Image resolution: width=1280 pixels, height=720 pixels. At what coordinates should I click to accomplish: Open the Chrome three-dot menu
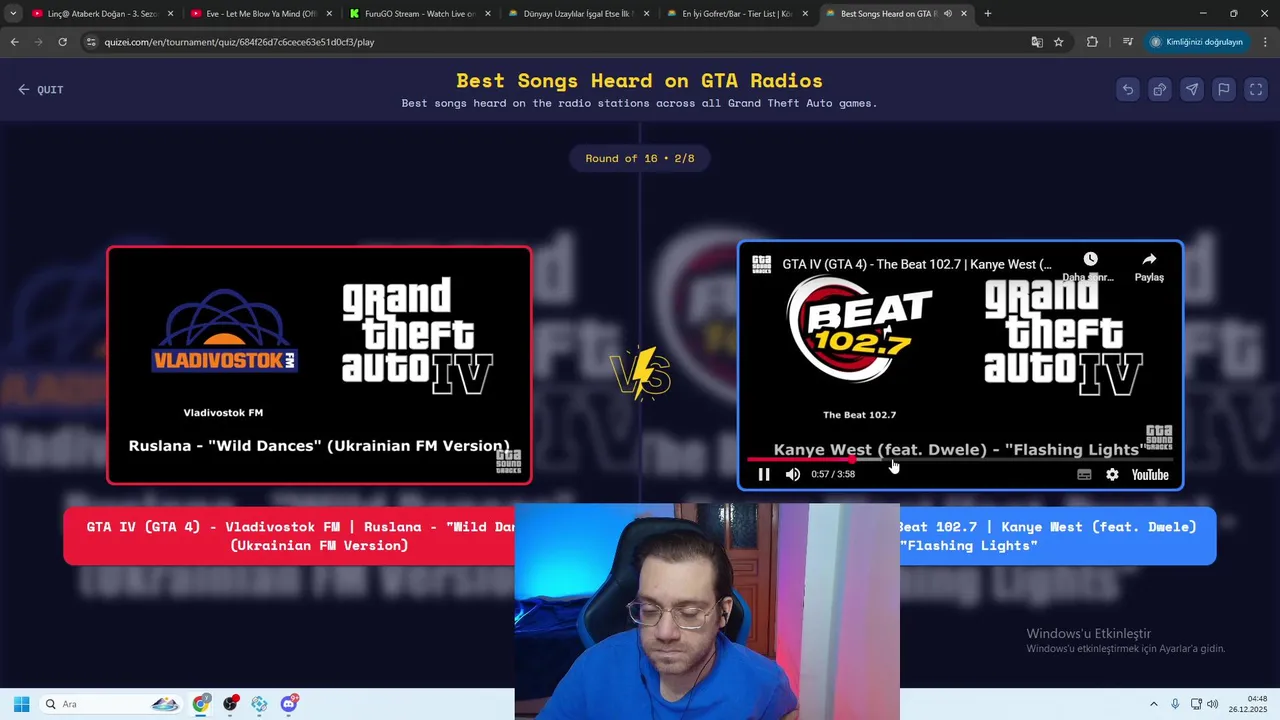(1266, 42)
